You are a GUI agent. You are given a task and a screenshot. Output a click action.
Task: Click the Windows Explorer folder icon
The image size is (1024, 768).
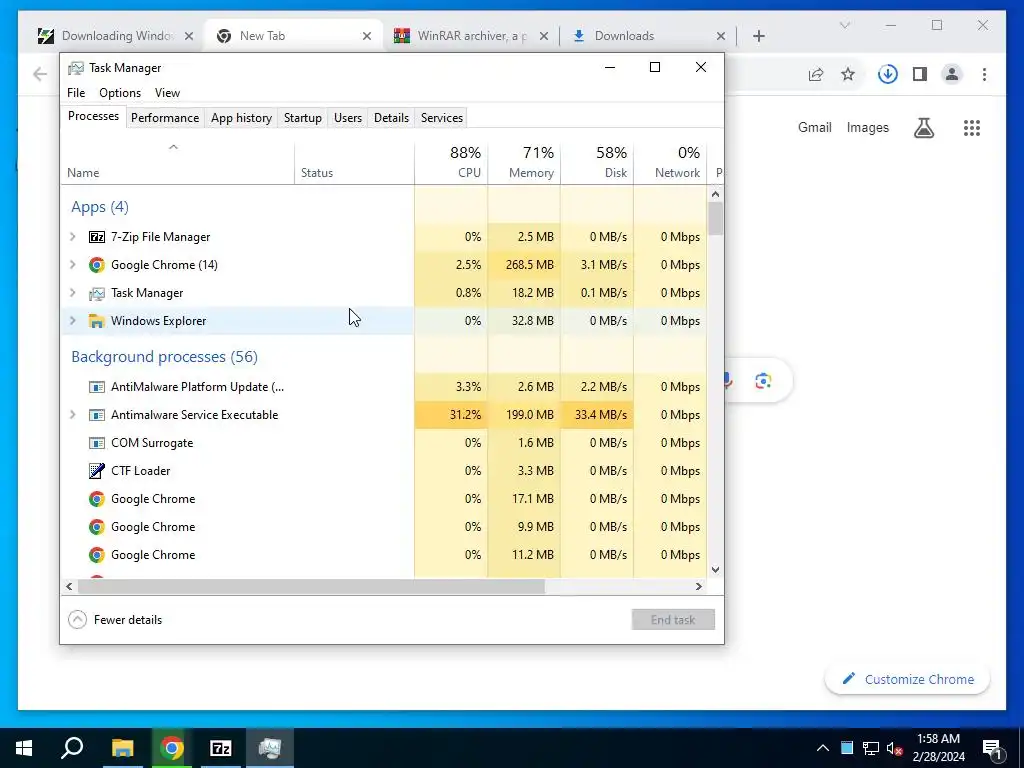pyautogui.click(x=97, y=321)
